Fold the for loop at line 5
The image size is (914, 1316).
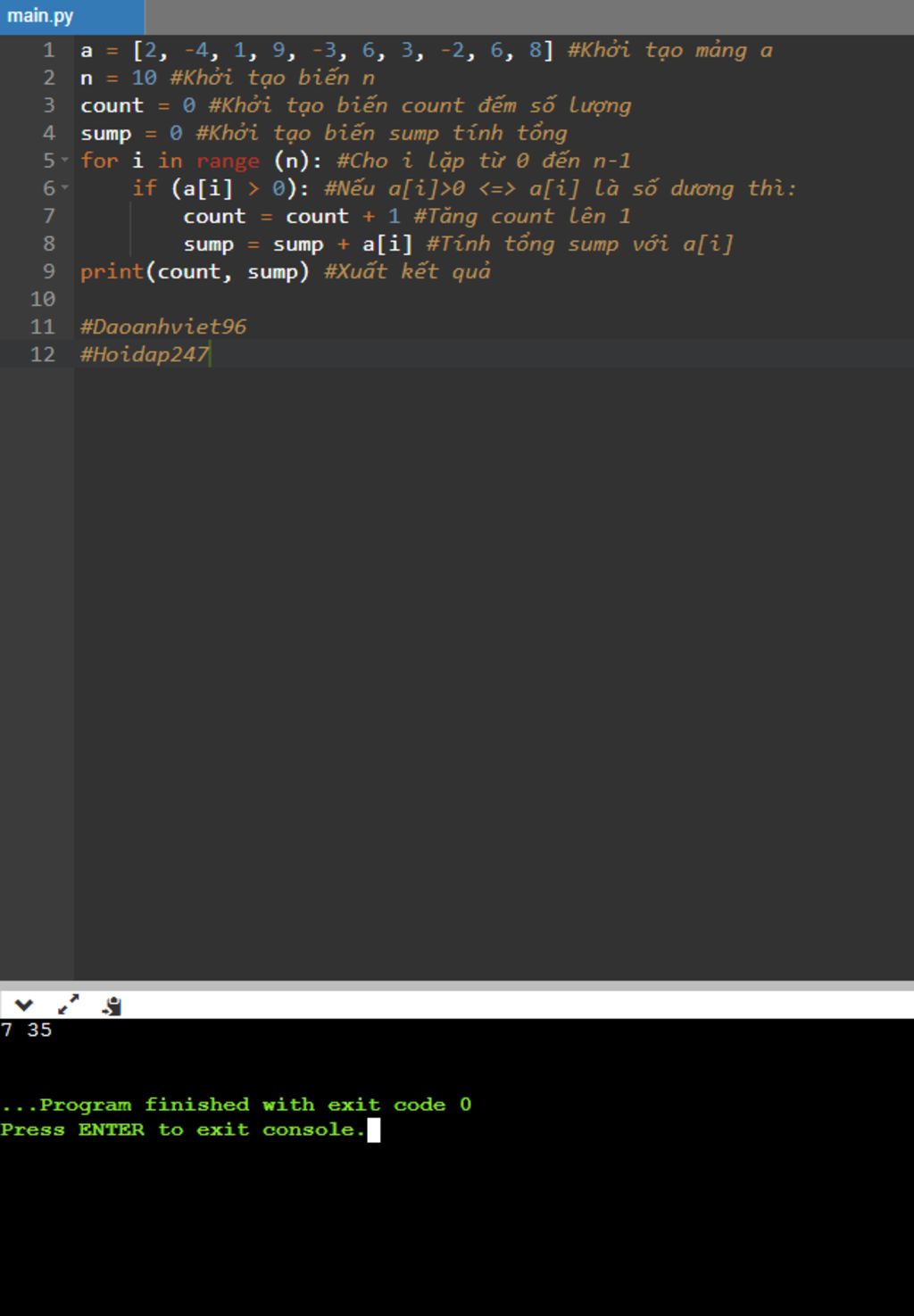pos(64,161)
